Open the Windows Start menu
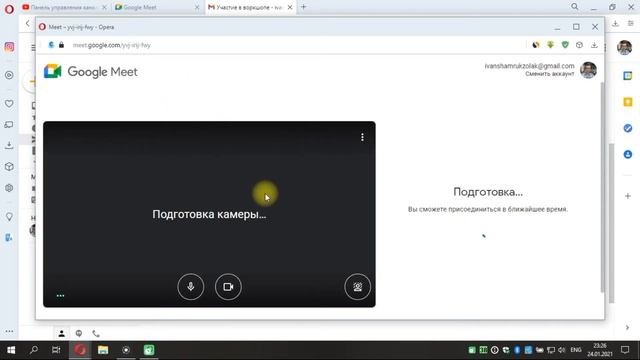Image resolution: width=640 pixels, height=360 pixels. pyautogui.click(x=11, y=350)
